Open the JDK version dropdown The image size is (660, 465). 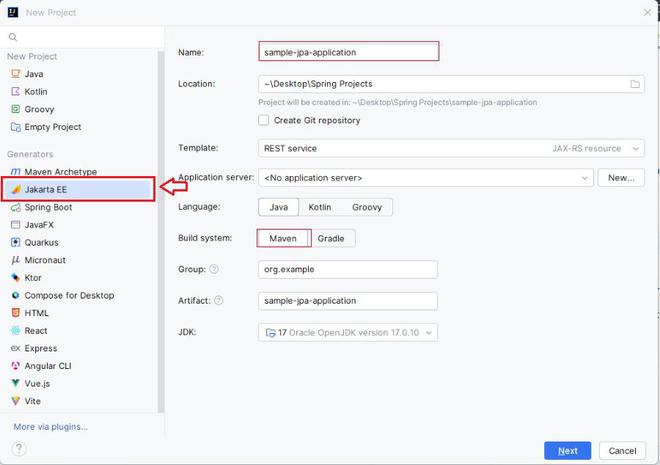[347, 333]
